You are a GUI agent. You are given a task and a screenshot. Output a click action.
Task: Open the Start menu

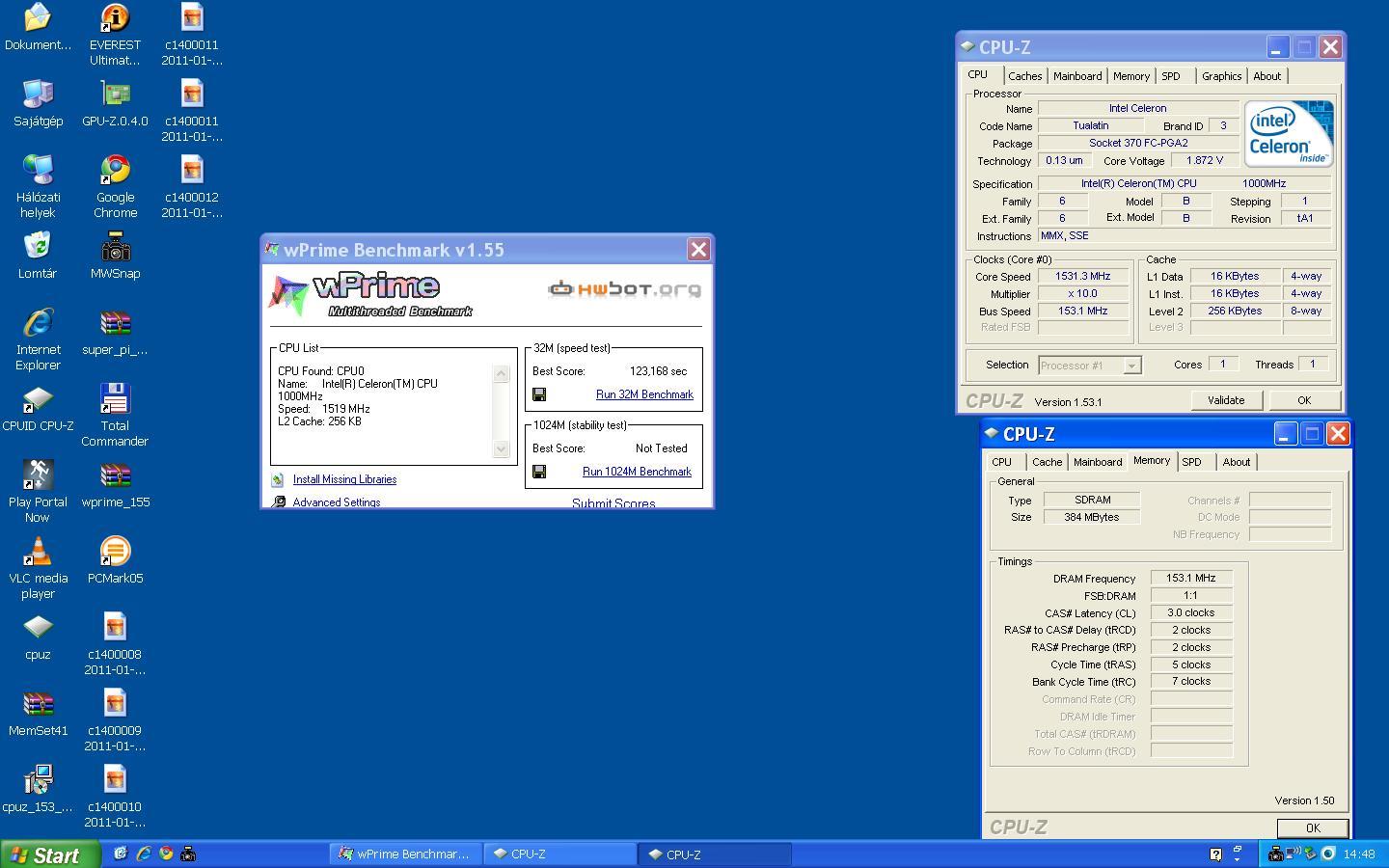[49, 854]
